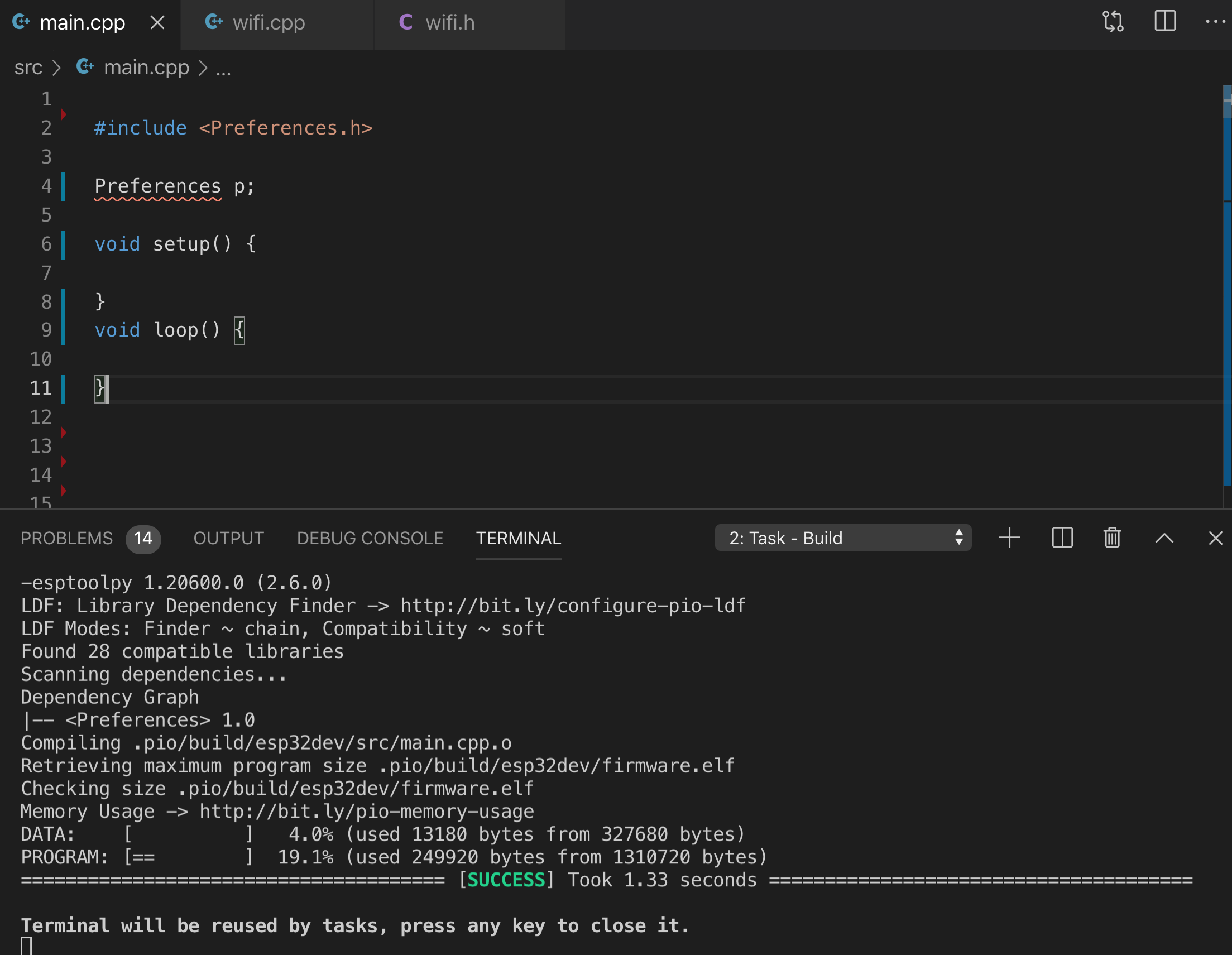Click the PROGRAM memory usage line

(394, 857)
